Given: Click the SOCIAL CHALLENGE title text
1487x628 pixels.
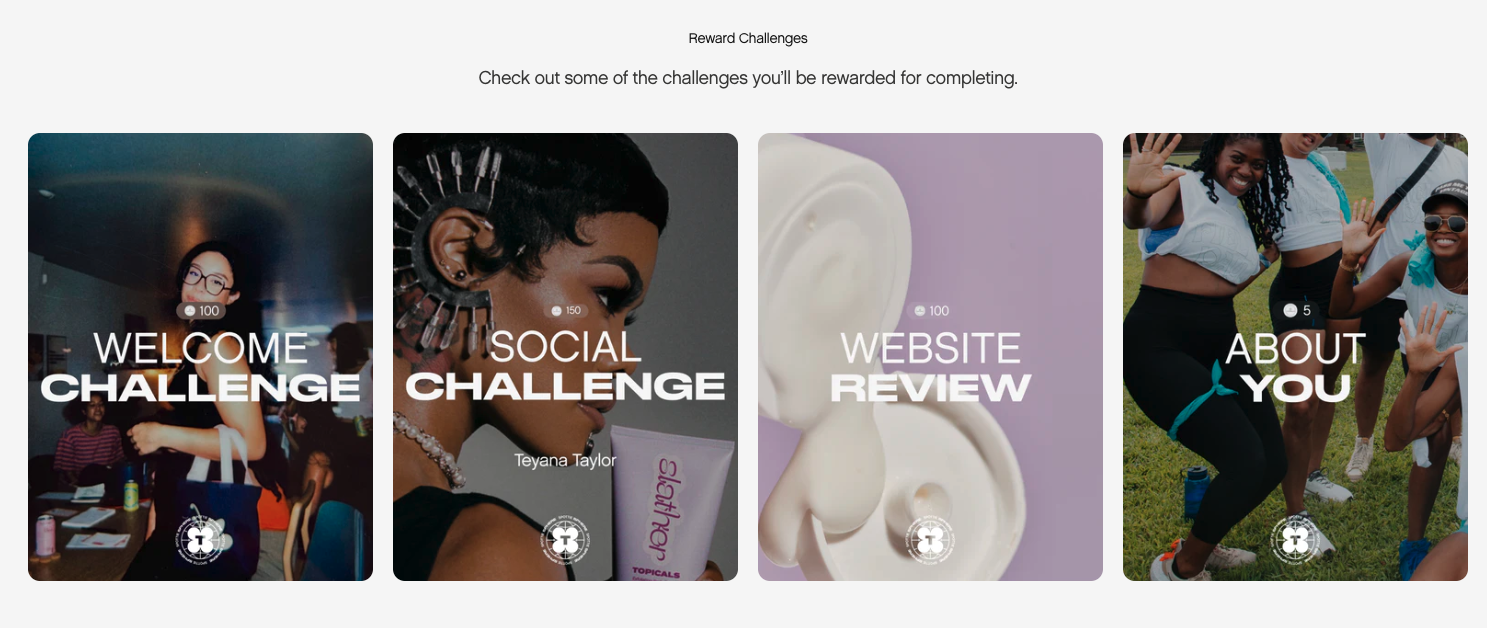Looking at the screenshot, I should point(566,366).
